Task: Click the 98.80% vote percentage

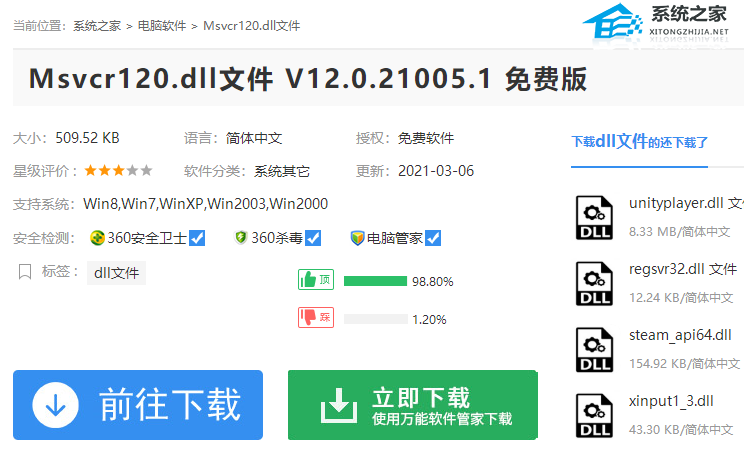Action: click(433, 281)
